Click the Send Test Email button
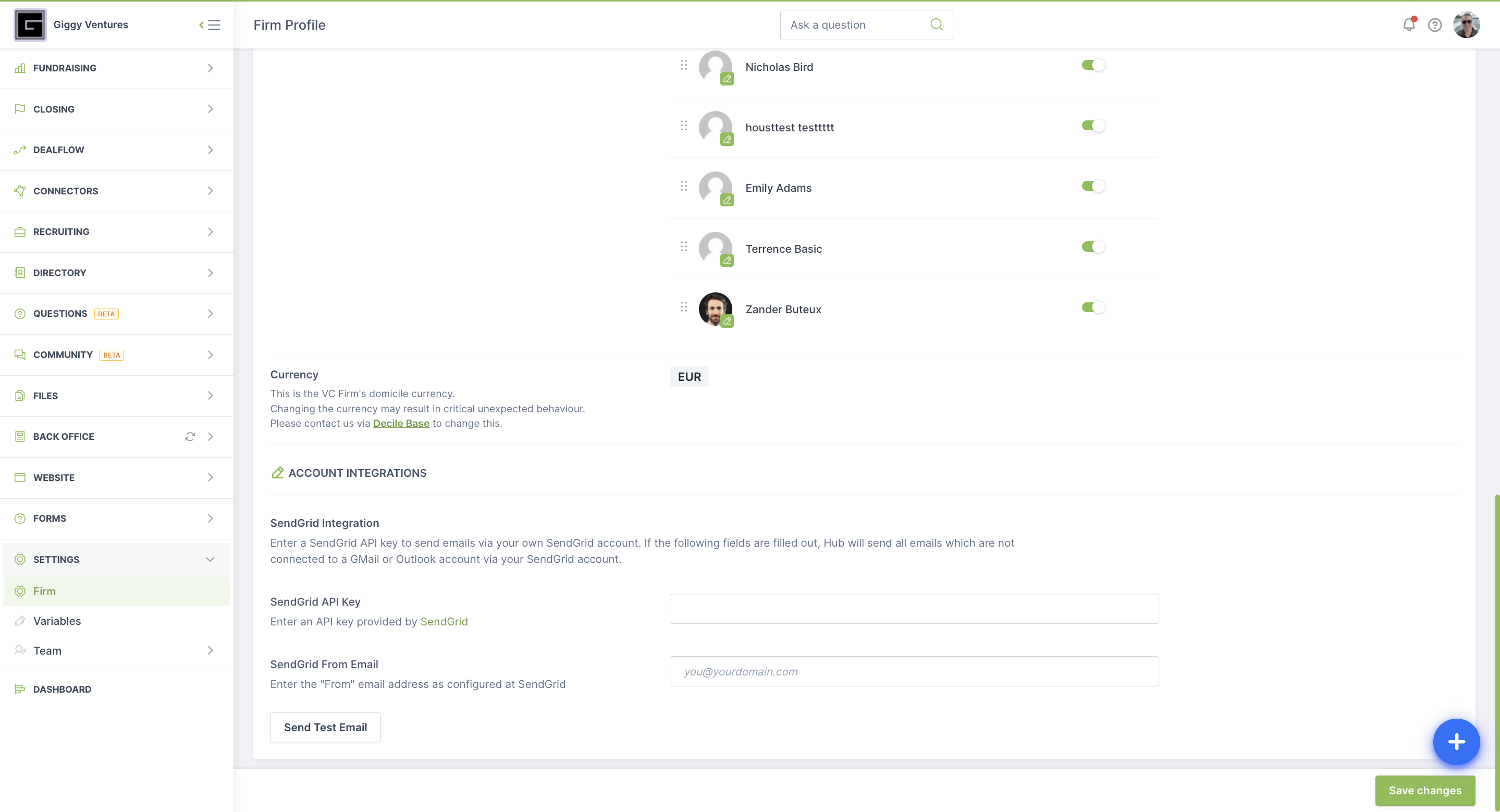The image size is (1500, 812). pyautogui.click(x=325, y=727)
